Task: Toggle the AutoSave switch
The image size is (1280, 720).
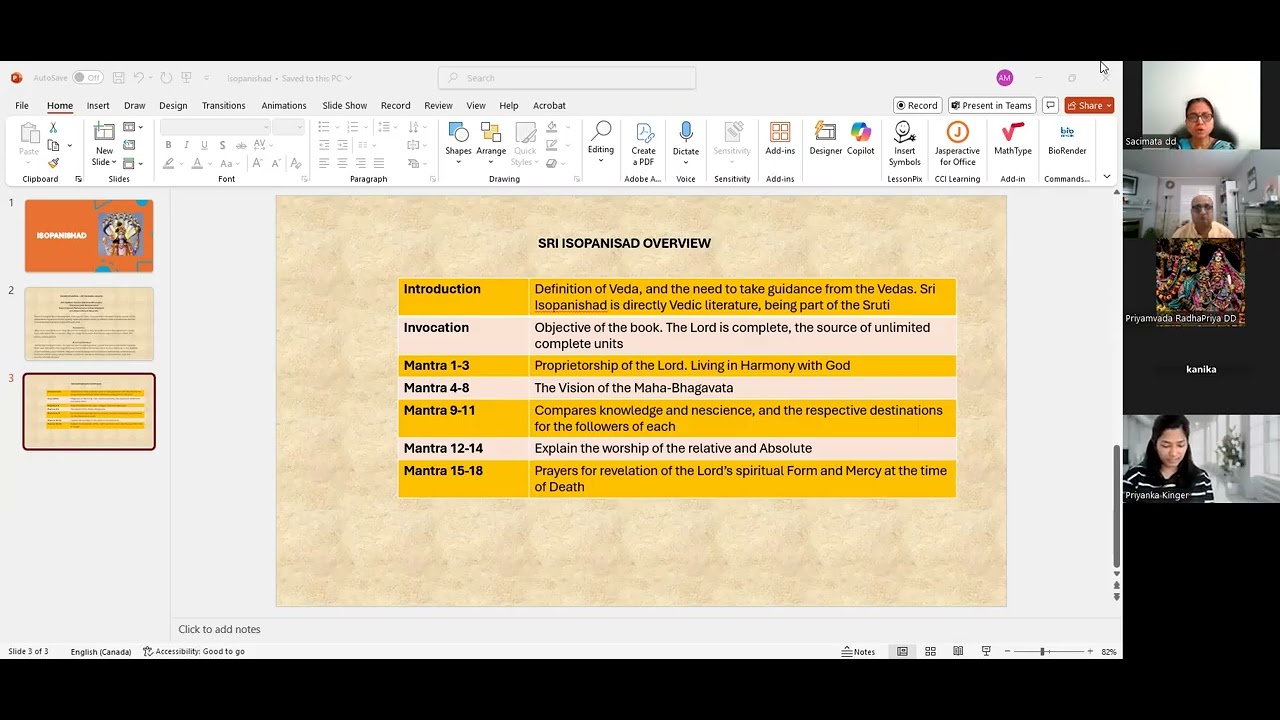Action: (x=87, y=78)
